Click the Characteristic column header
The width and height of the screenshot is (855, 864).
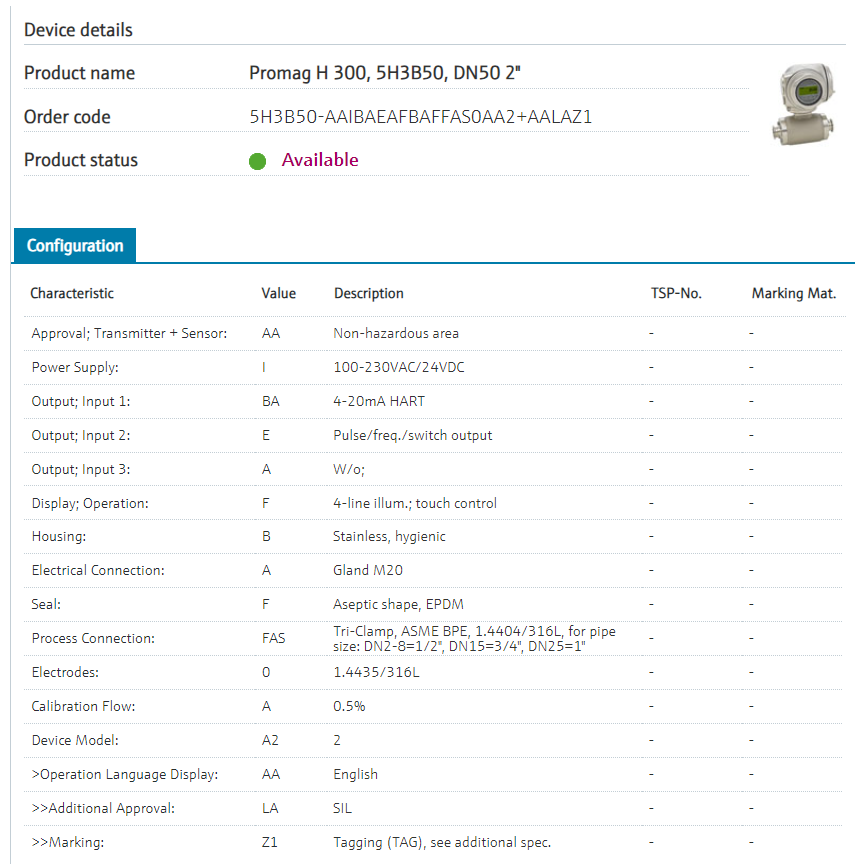pos(72,293)
